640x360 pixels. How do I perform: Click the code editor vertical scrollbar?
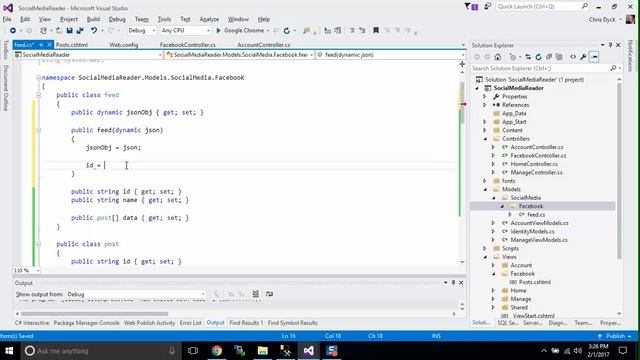click(462, 103)
